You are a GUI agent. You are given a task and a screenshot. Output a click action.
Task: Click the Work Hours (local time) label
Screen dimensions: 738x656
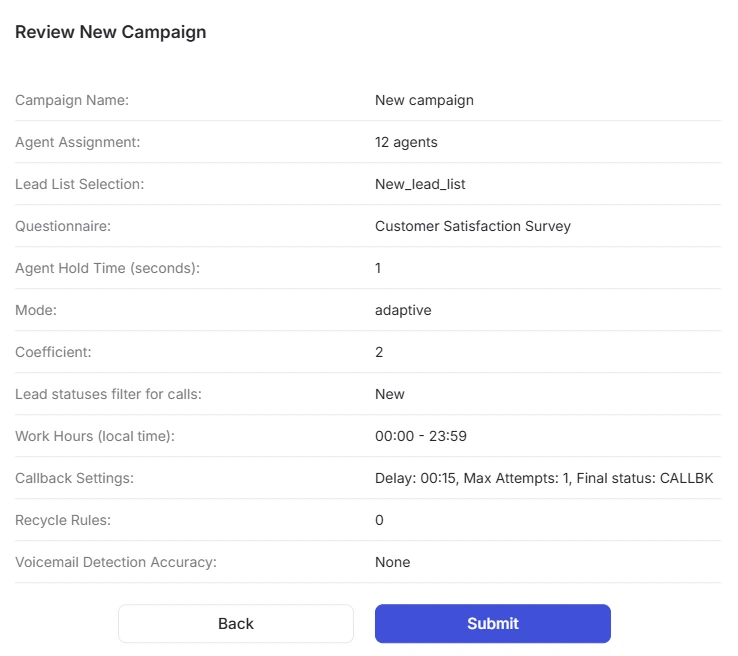click(x=95, y=436)
